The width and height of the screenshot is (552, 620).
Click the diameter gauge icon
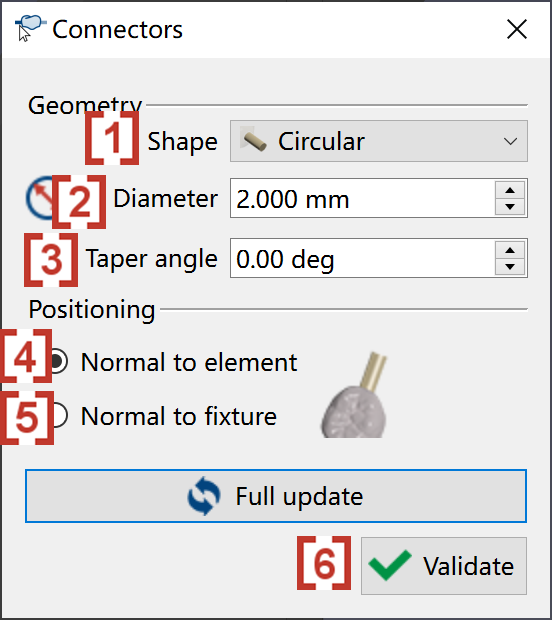click(x=41, y=198)
